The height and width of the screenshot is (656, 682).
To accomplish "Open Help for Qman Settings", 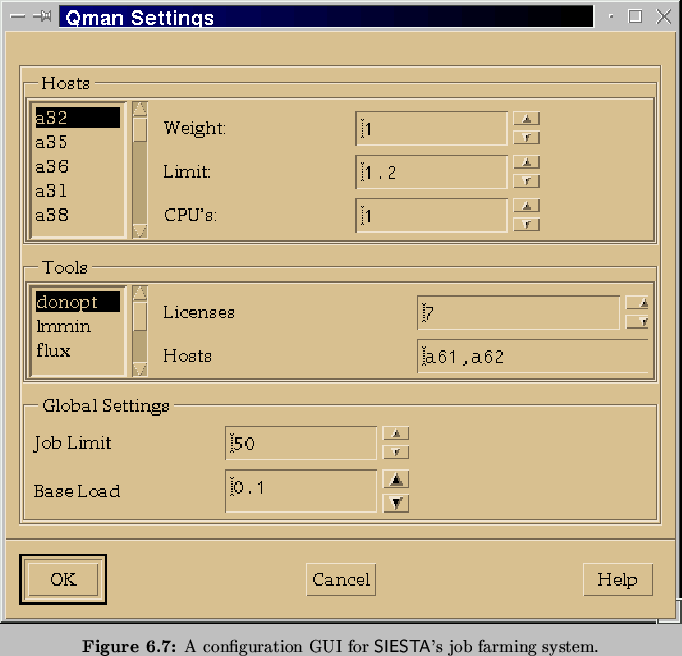I will click(x=618, y=579).
